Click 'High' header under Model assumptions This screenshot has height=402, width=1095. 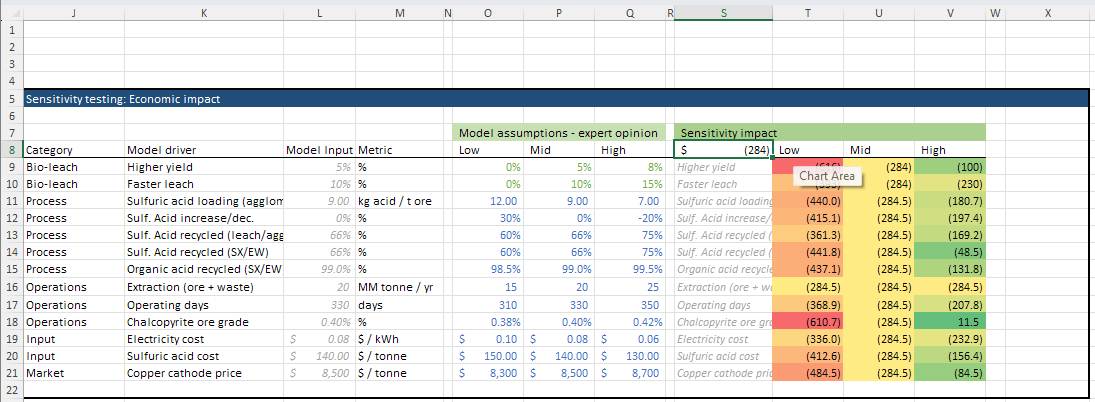point(630,149)
